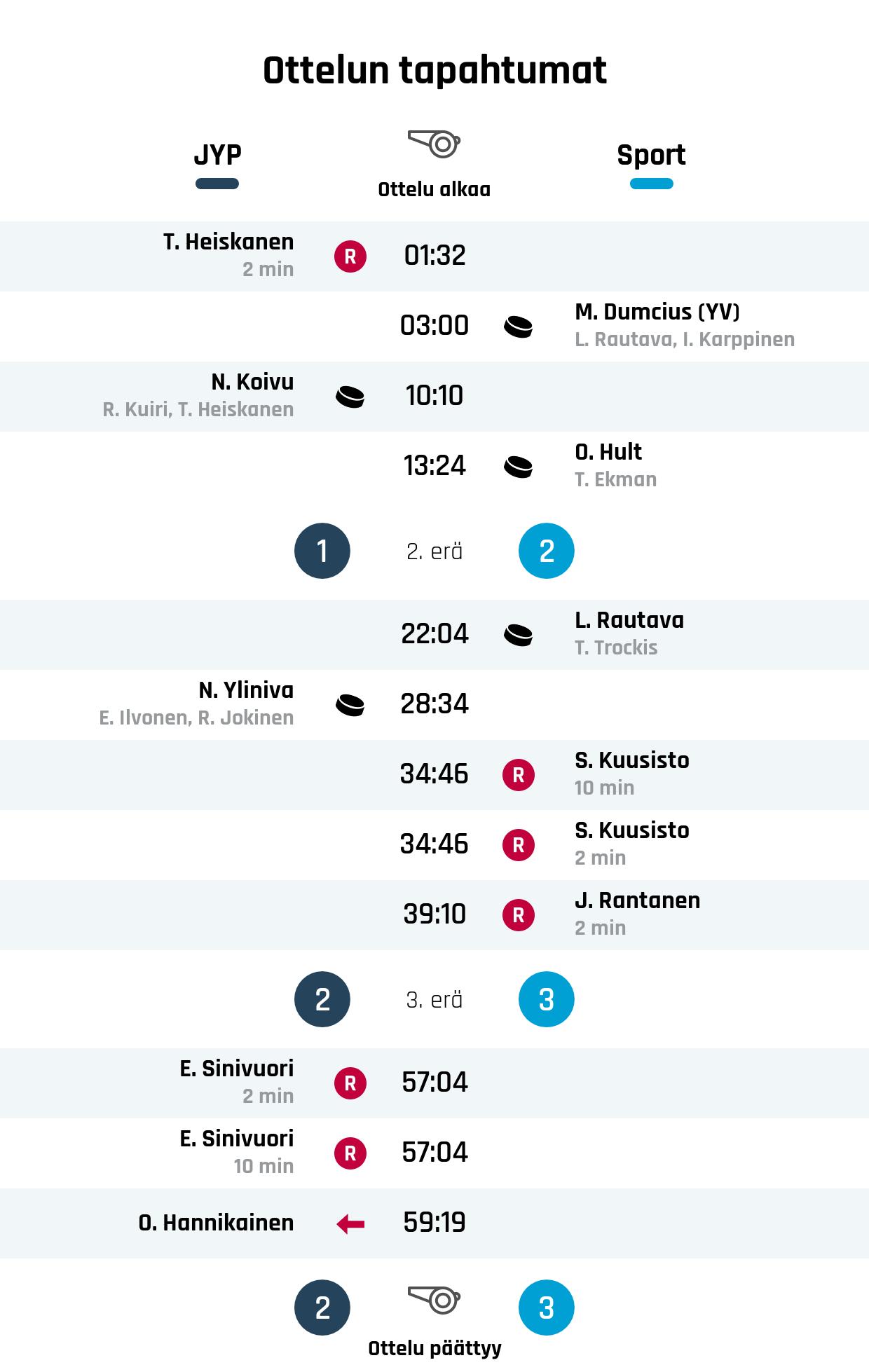This screenshot has width=869, height=1372.
Task: Click the whistle icon above Ottelu päättyy
Action: 434,1300
